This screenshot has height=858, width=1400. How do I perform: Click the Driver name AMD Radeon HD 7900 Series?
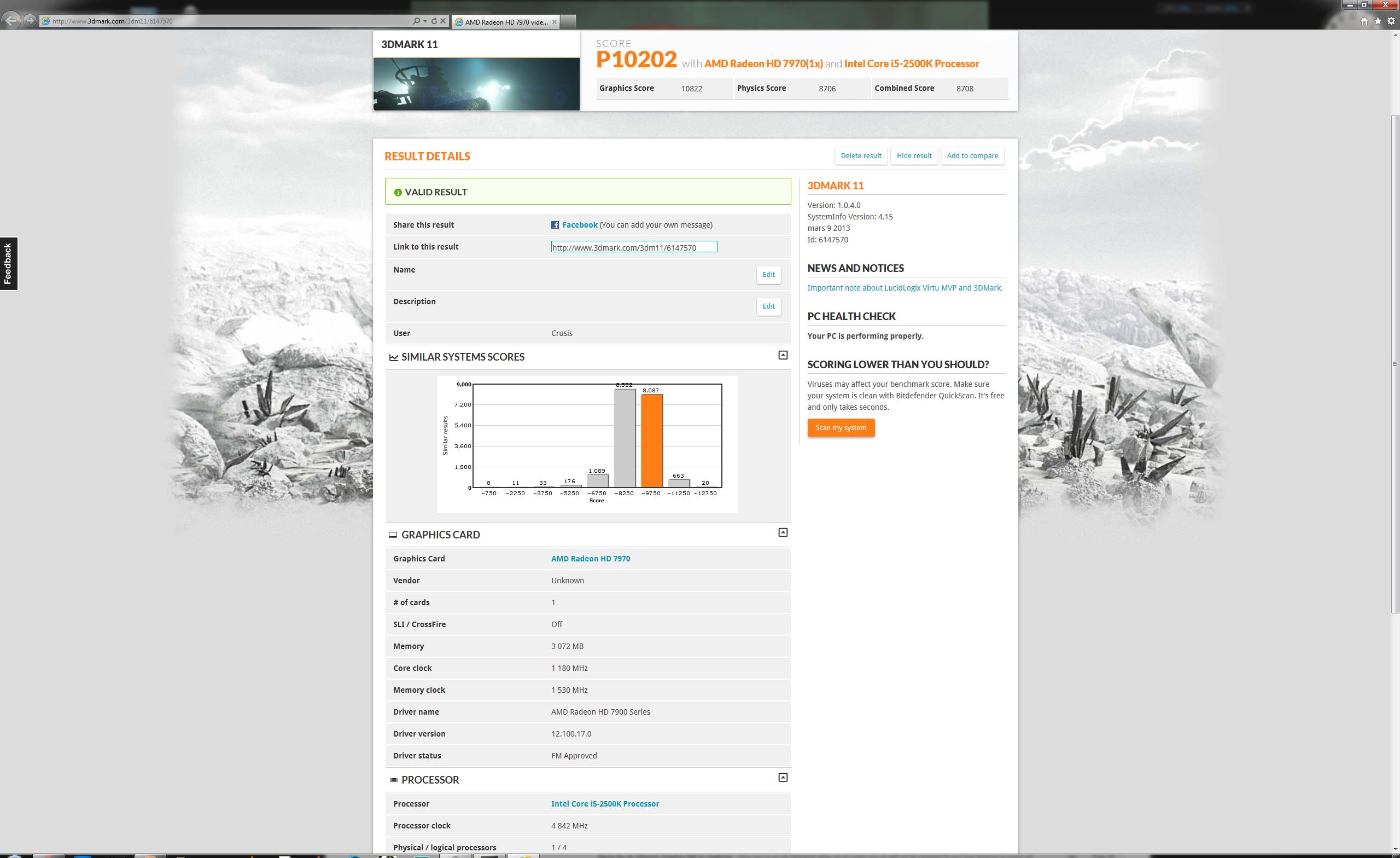tap(600, 712)
